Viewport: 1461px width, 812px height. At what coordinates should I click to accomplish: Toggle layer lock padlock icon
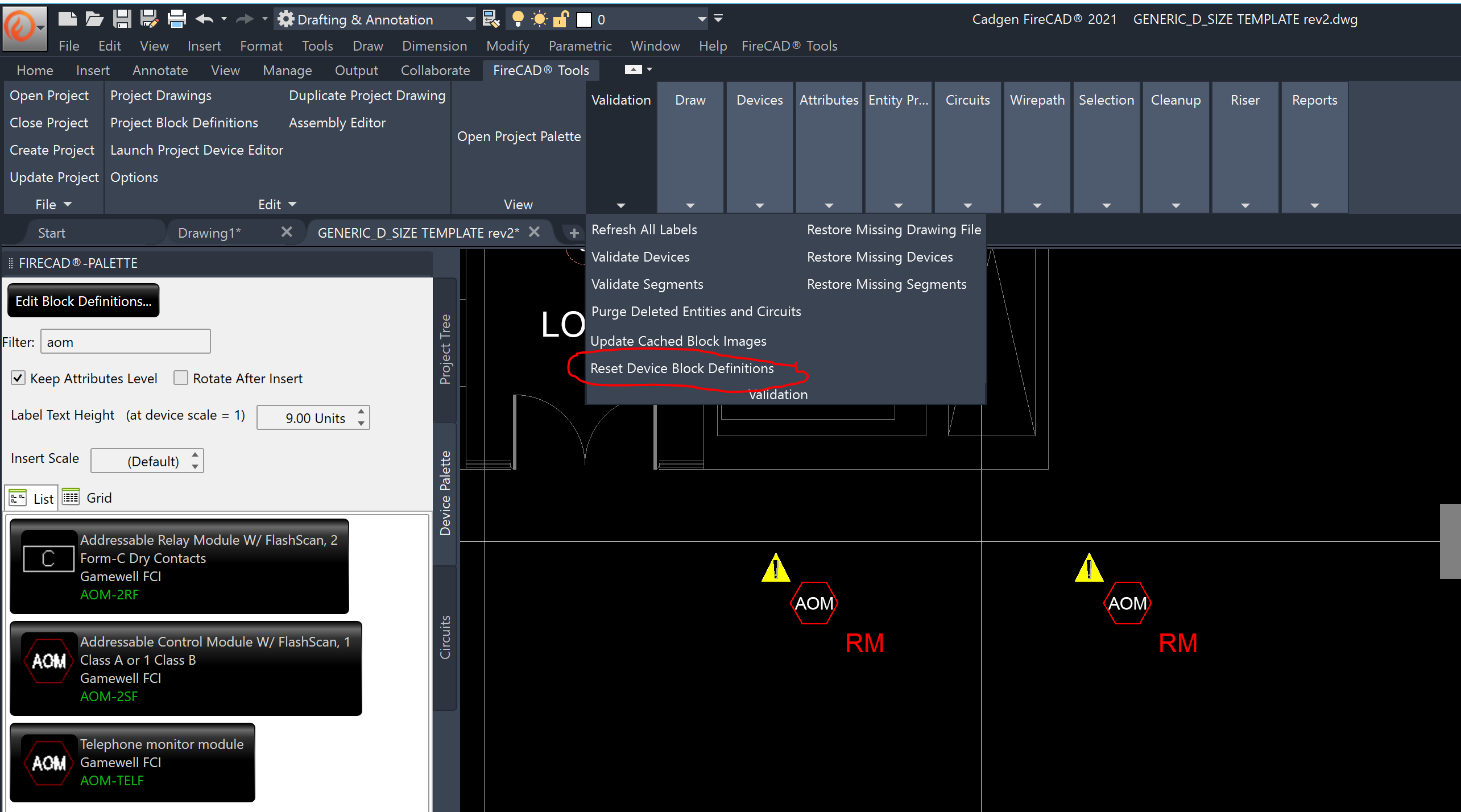click(x=561, y=19)
